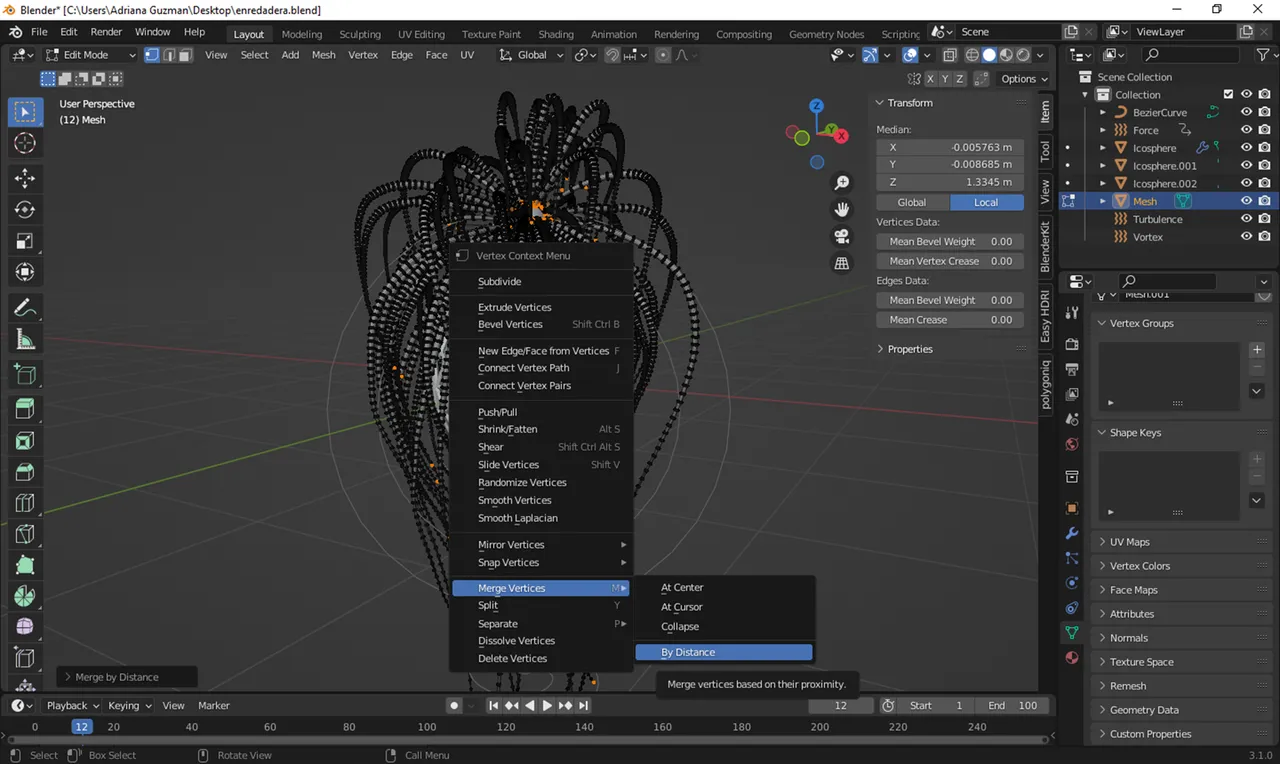Choose the Extrude Region tool
The width and height of the screenshot is (1280, 764).
tap(25, 408)
